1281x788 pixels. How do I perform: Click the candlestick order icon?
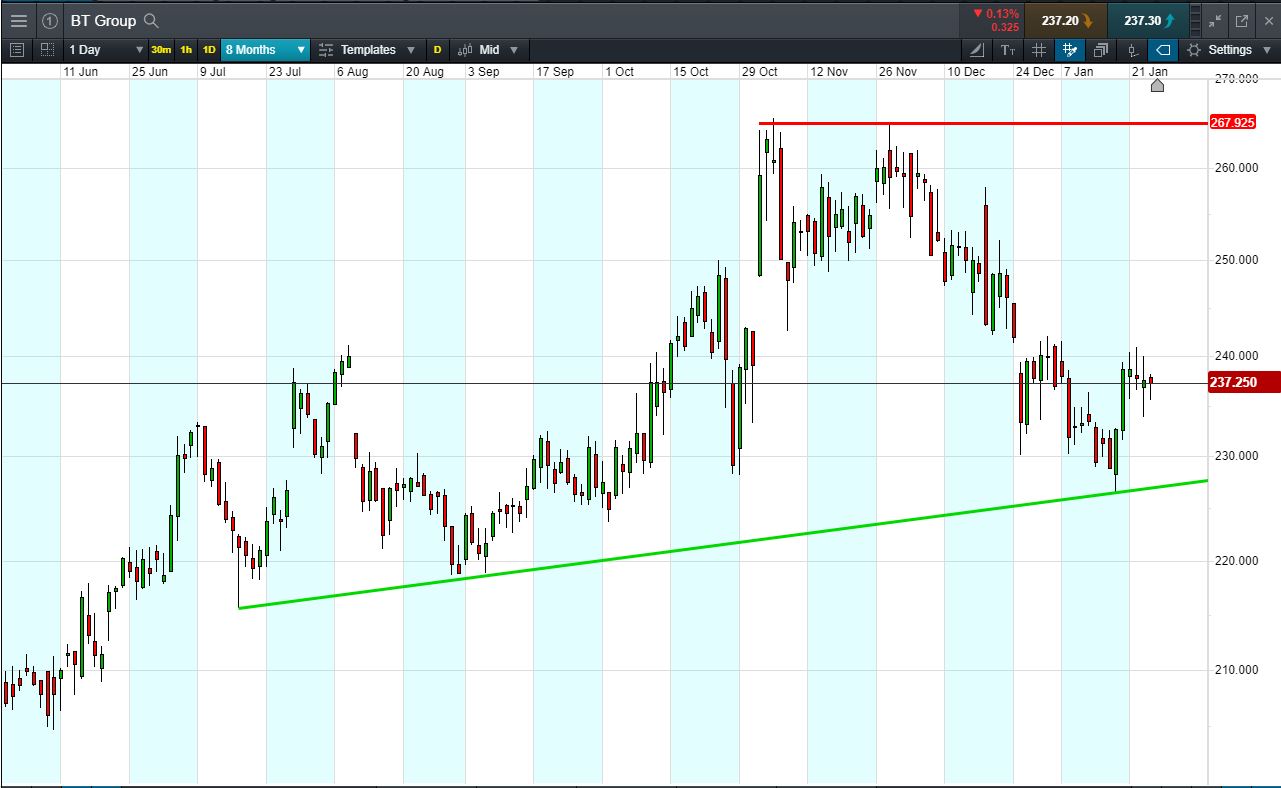1132,50
